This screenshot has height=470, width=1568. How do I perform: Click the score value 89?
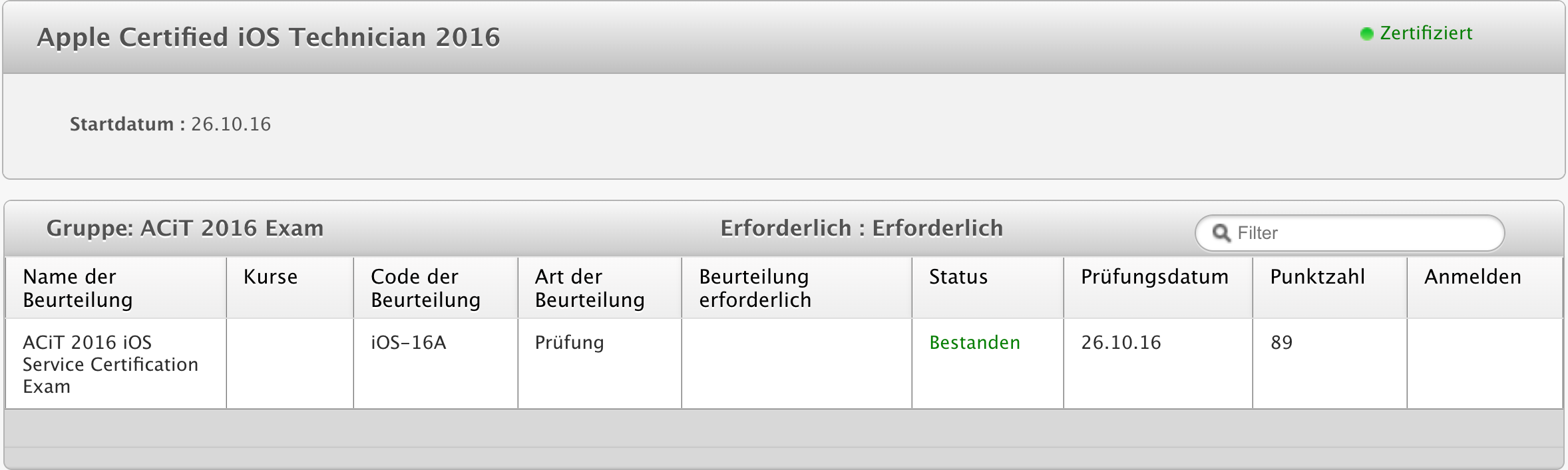[x=1281, y=343]
